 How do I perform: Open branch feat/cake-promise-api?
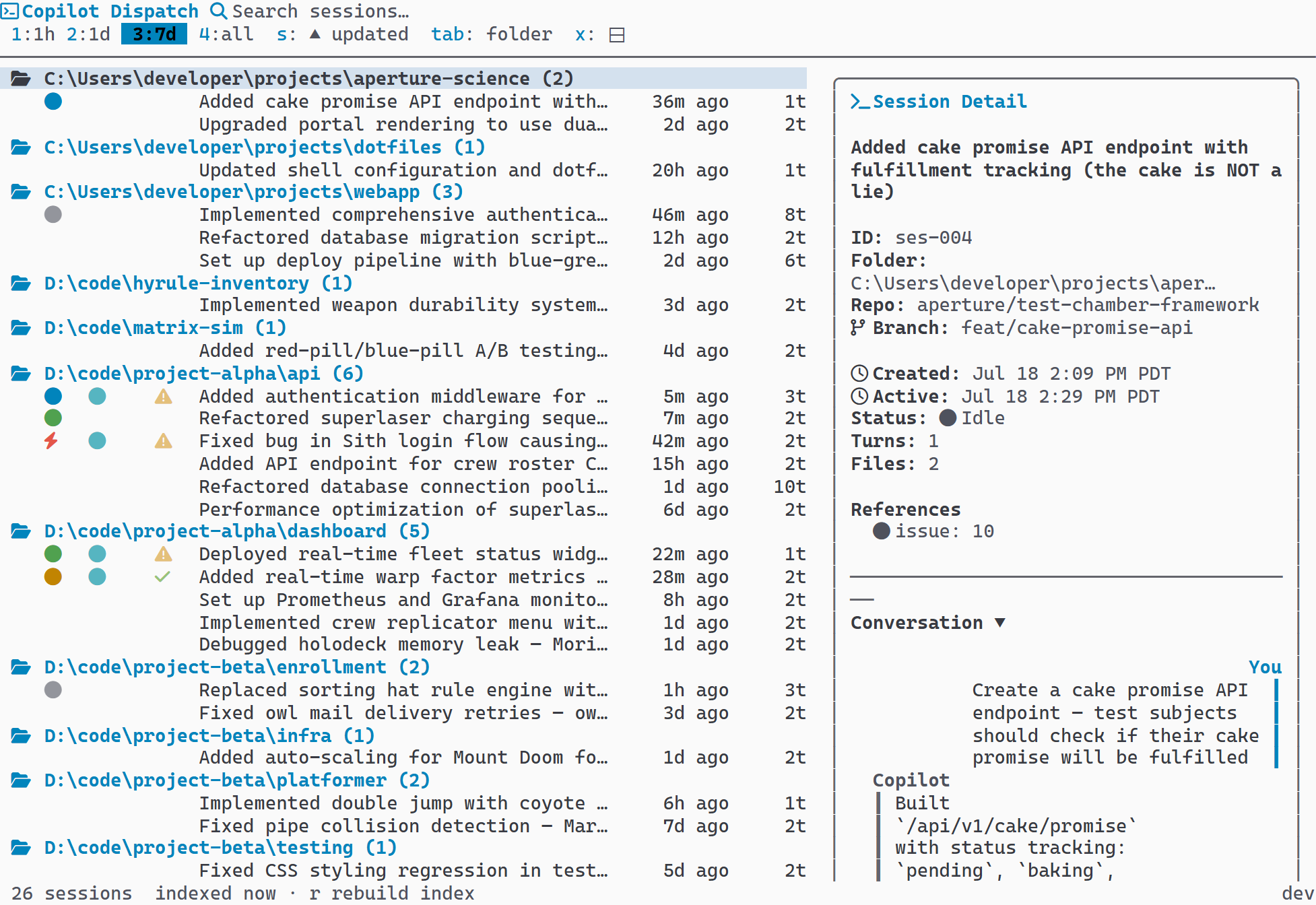tap(1077, 328)
